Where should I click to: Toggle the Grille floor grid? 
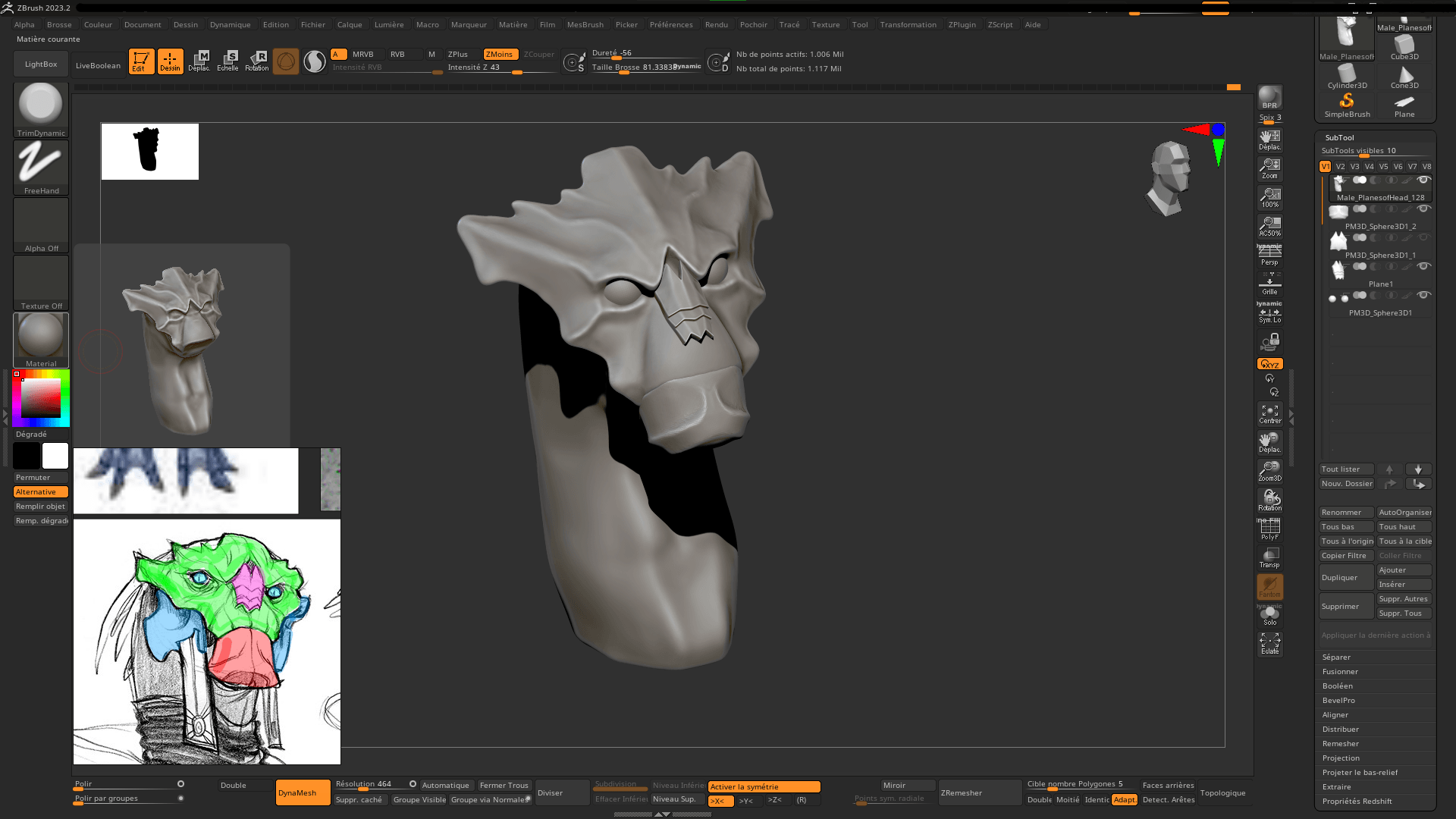pyautogui.click(x=1270, y=284)
